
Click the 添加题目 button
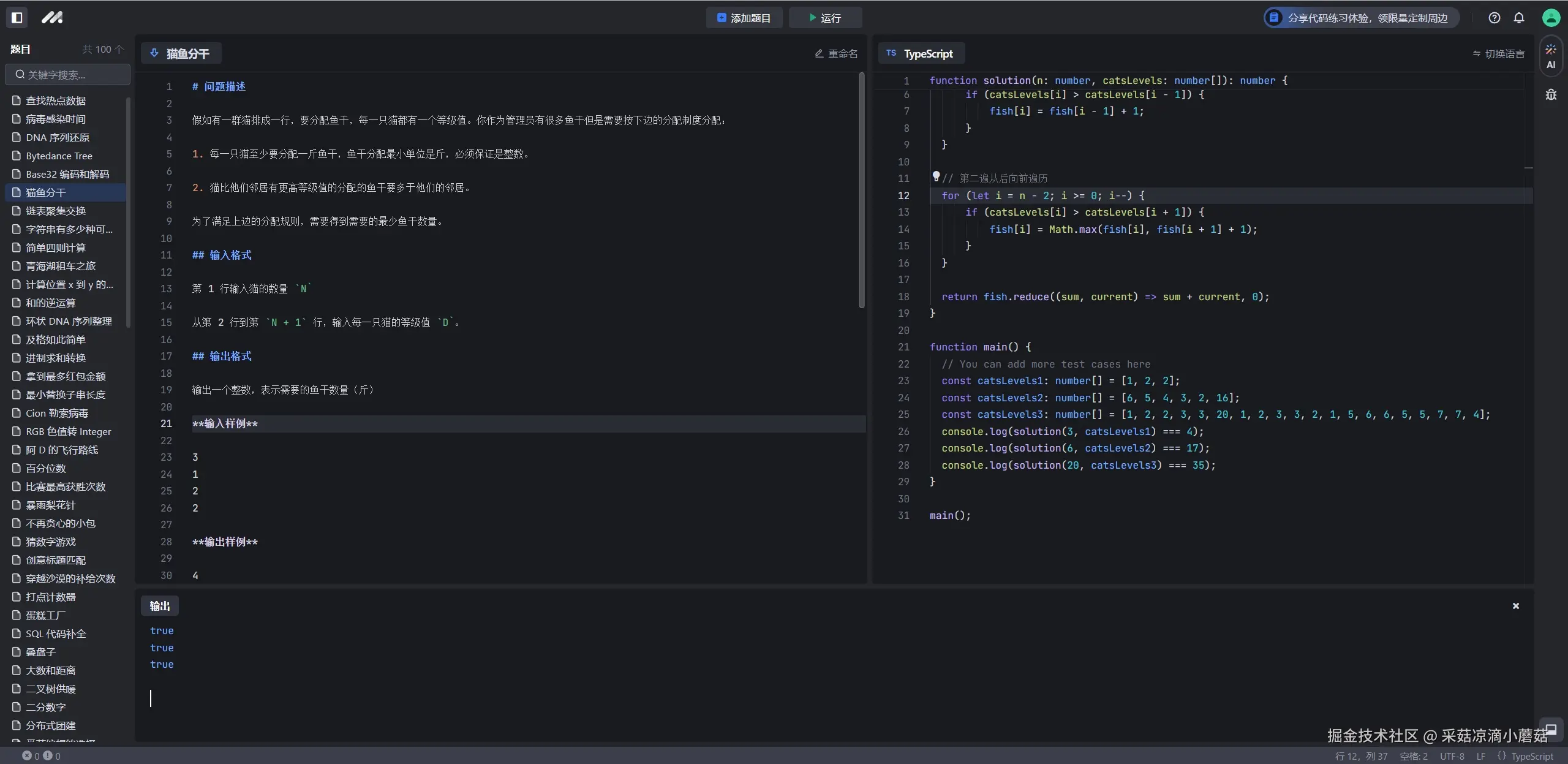pos(744,18)
